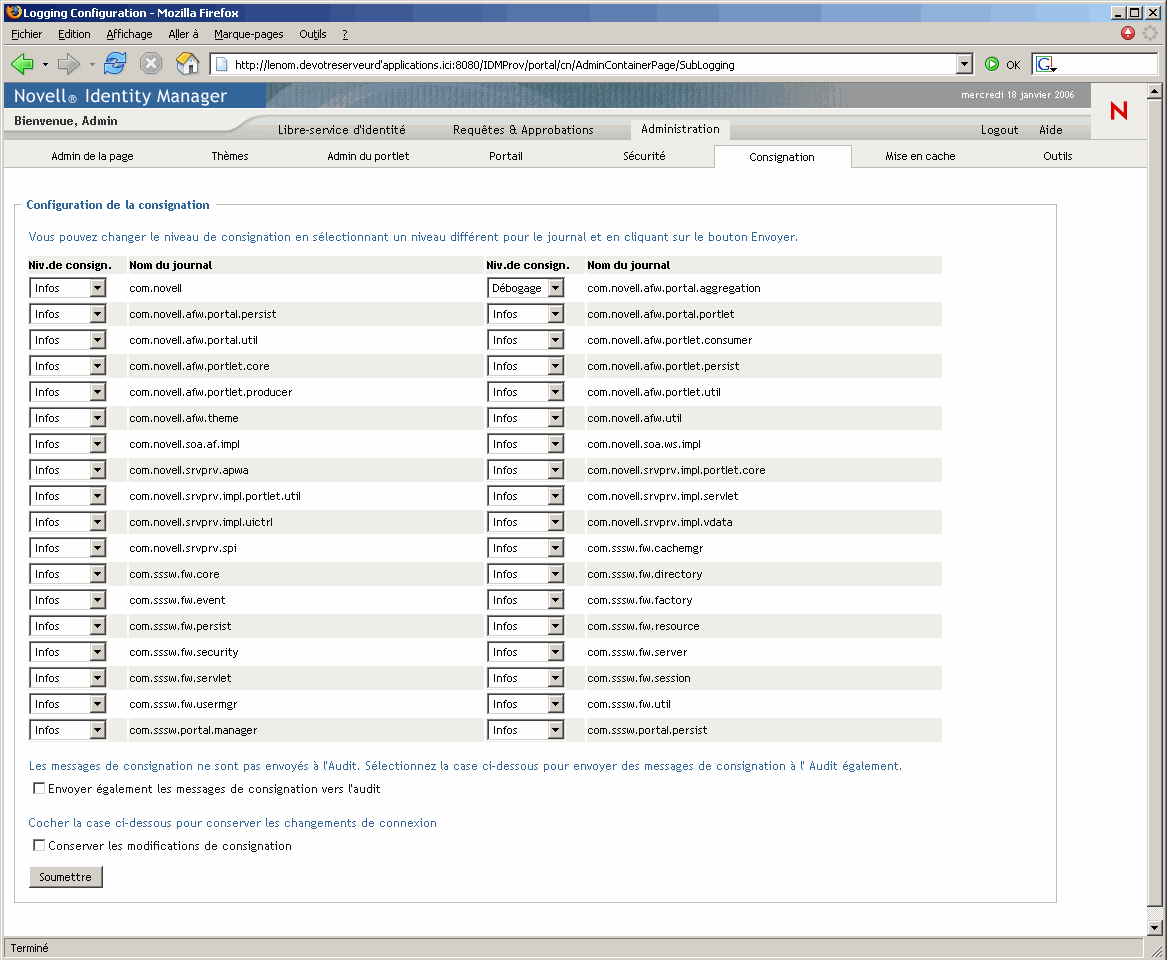Screen dimensions: 1167x960
Task: Open the Outils menu in the menu bar
Action: coord(313,34)
